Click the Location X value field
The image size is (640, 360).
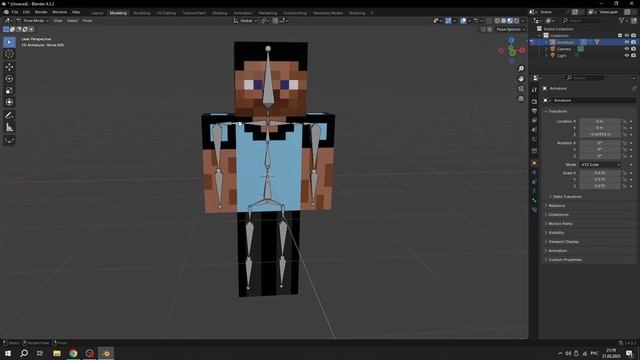600,121
